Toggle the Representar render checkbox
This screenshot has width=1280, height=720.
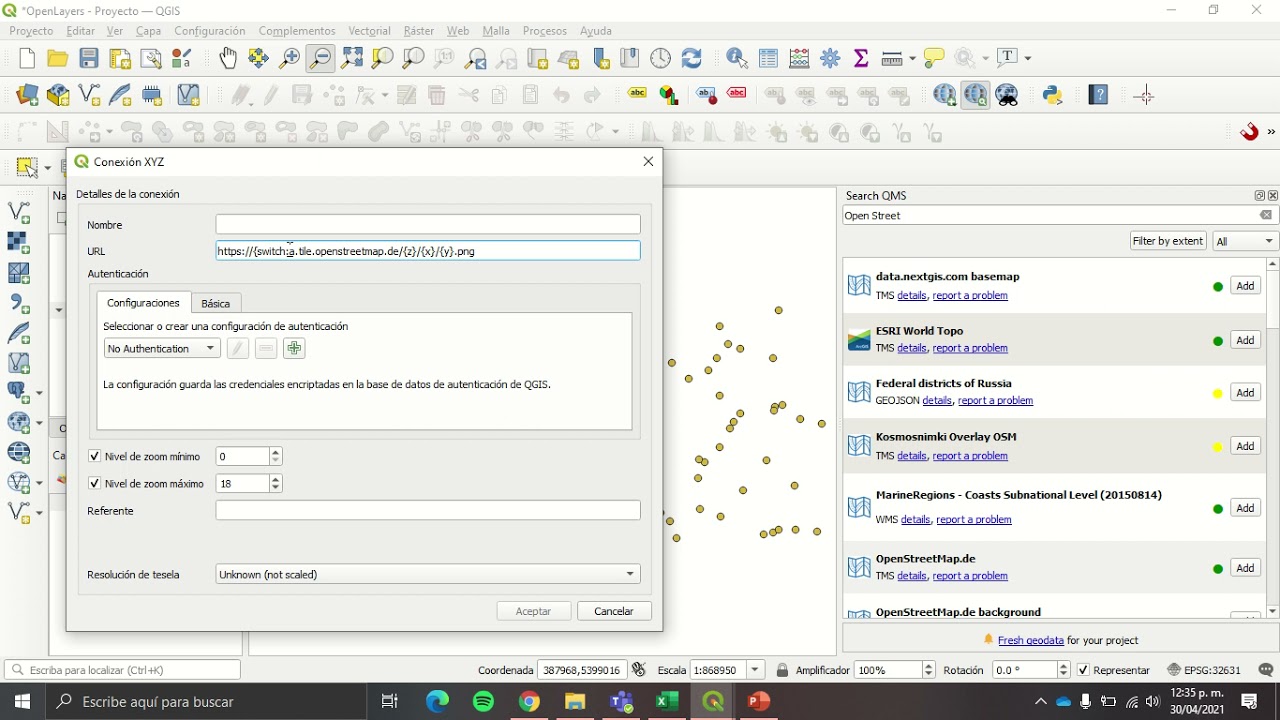(x=1083, y=670)
